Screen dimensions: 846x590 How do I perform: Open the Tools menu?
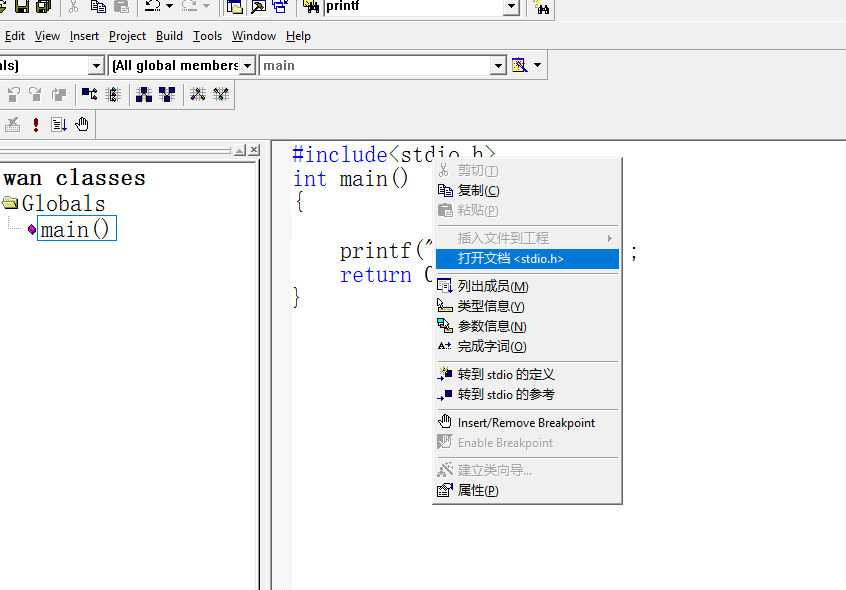(207, 36)
